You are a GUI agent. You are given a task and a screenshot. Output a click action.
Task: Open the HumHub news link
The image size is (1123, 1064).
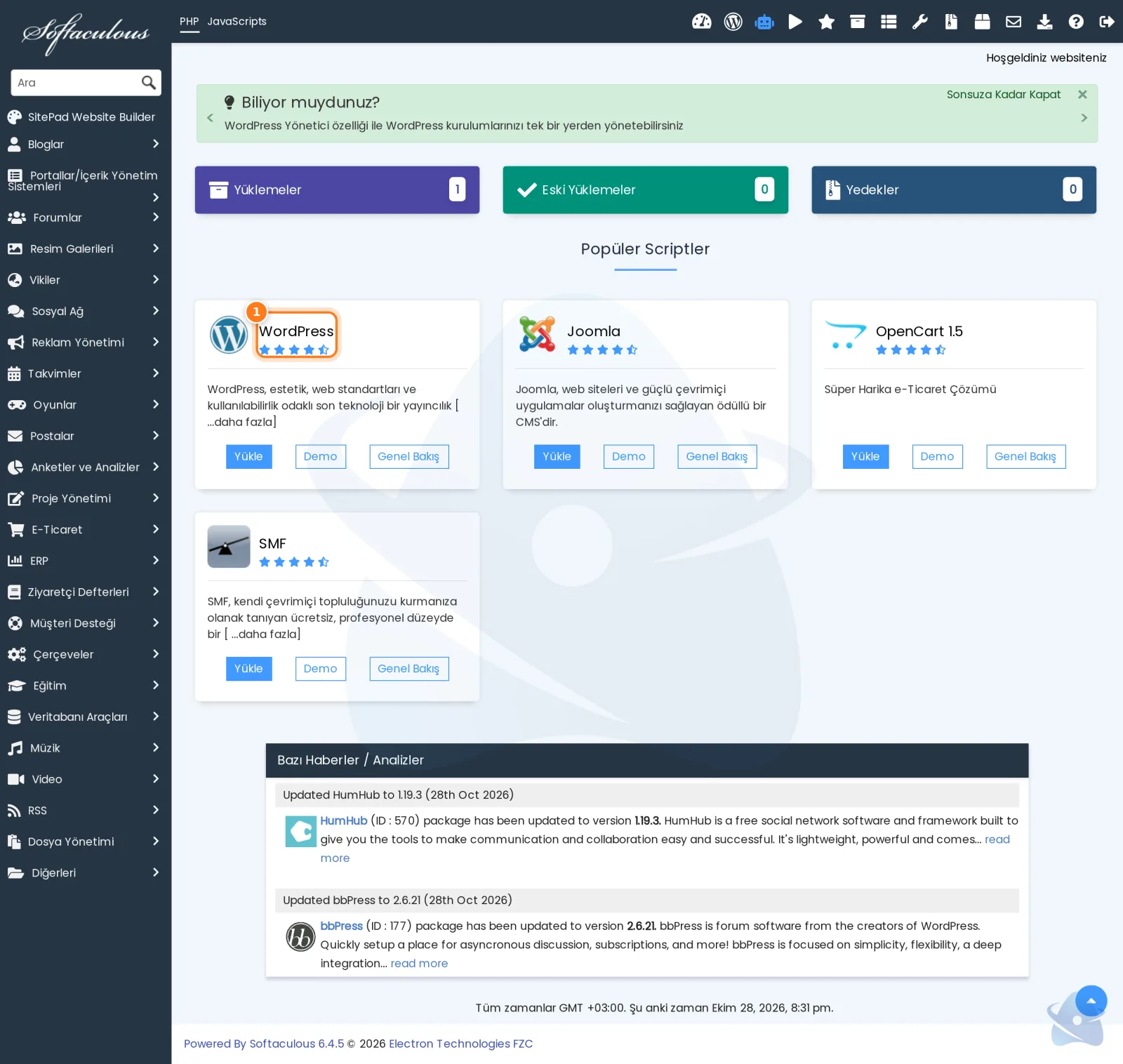click(343, 820)
